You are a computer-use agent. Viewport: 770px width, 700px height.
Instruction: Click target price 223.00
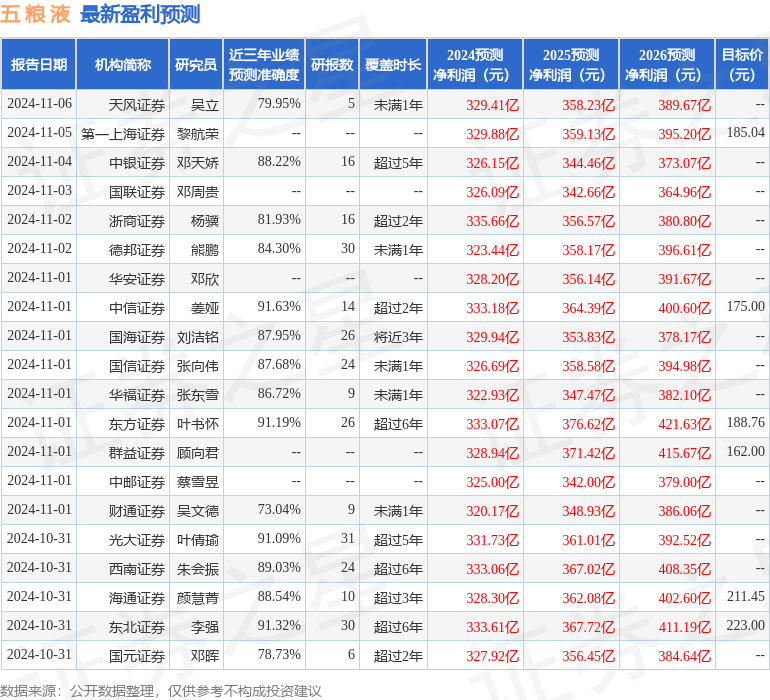click(x=745, y=625)
